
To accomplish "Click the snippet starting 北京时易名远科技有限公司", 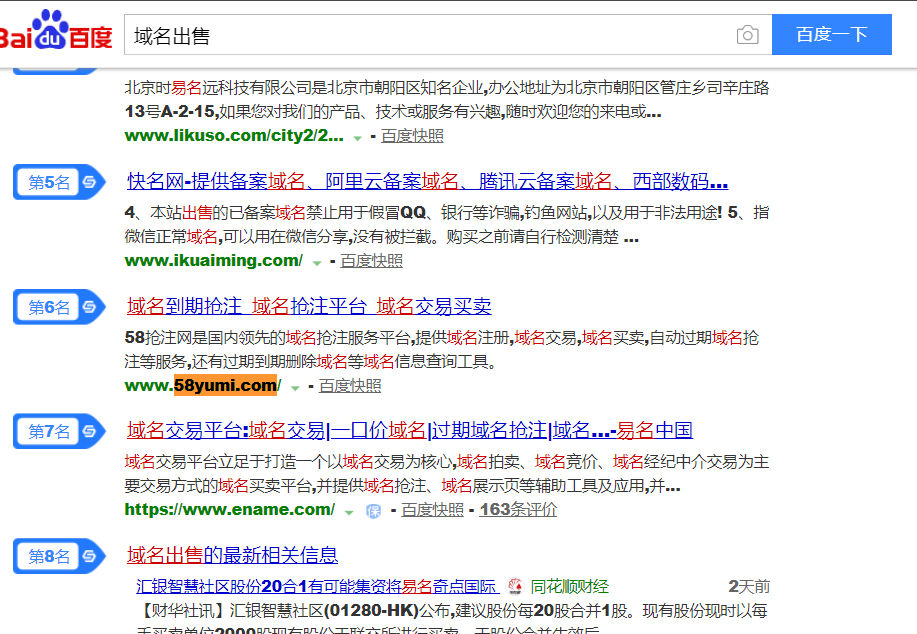I will click(x=447, y=99).
